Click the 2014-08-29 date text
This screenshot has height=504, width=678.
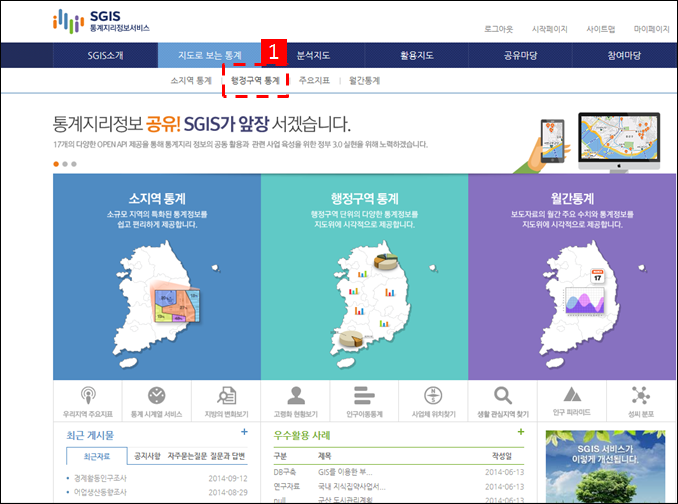coord(228,492)
